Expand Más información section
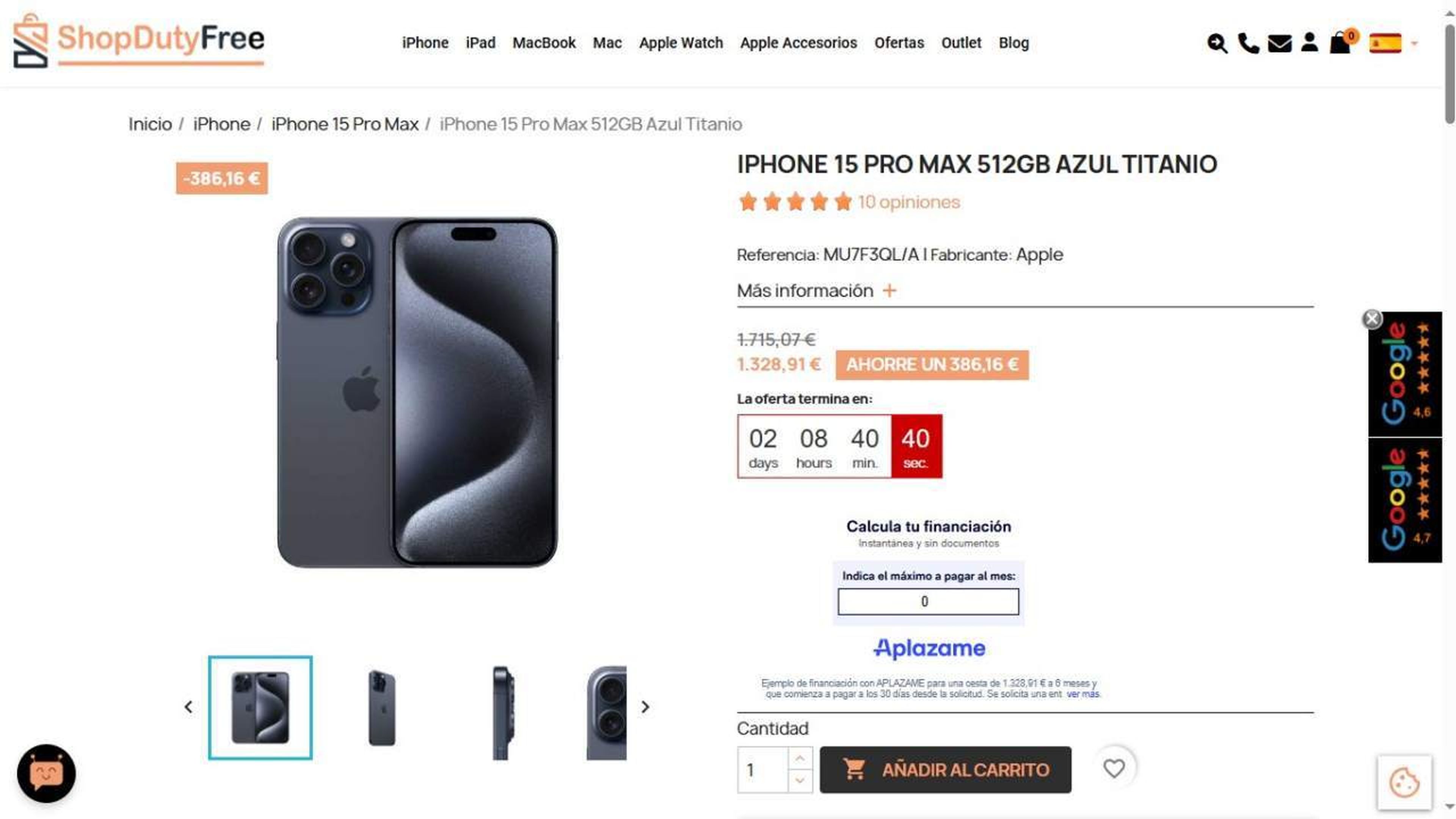Viewport: 1456px width, 819px height. point(817,290)
